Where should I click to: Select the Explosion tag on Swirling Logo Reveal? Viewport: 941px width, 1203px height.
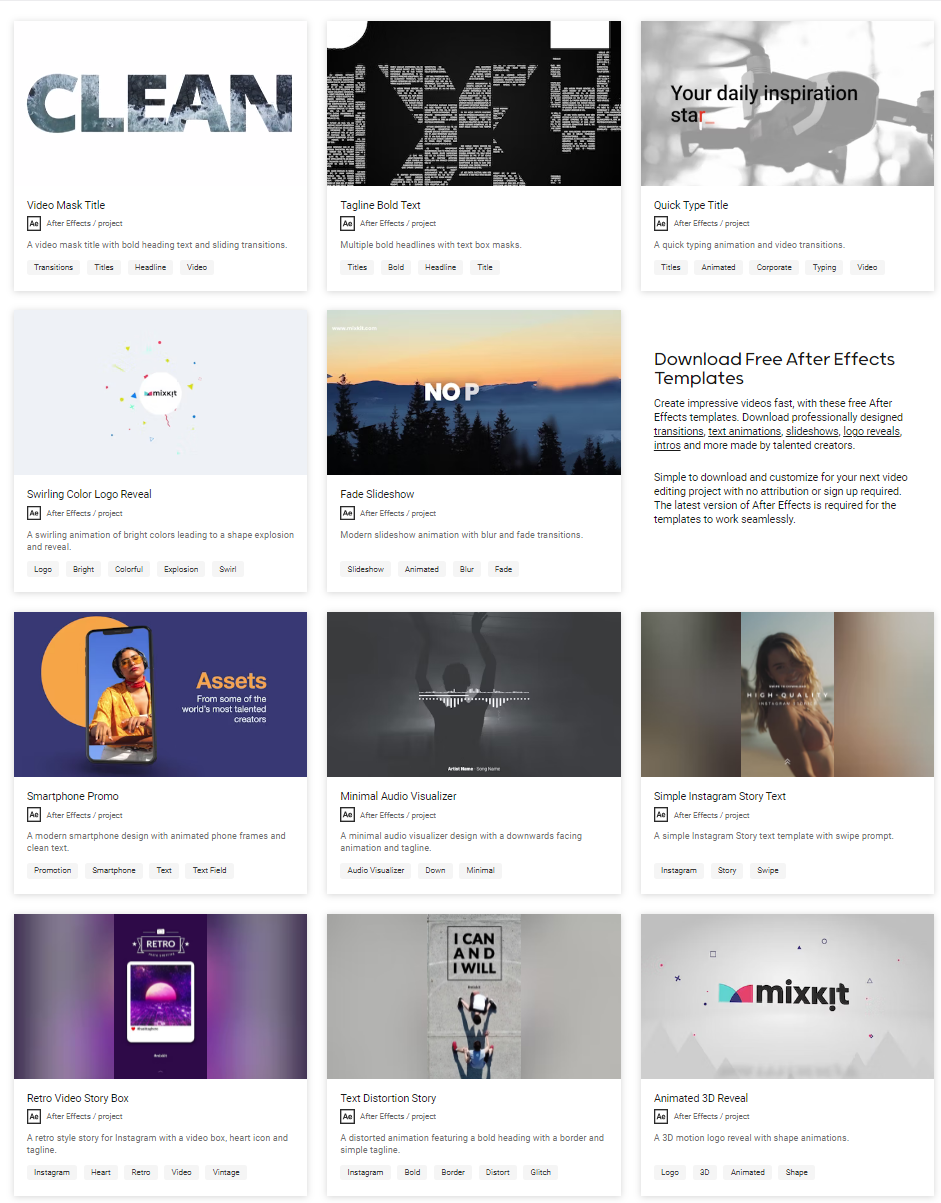pyautogui.click(x=181, y=569)
